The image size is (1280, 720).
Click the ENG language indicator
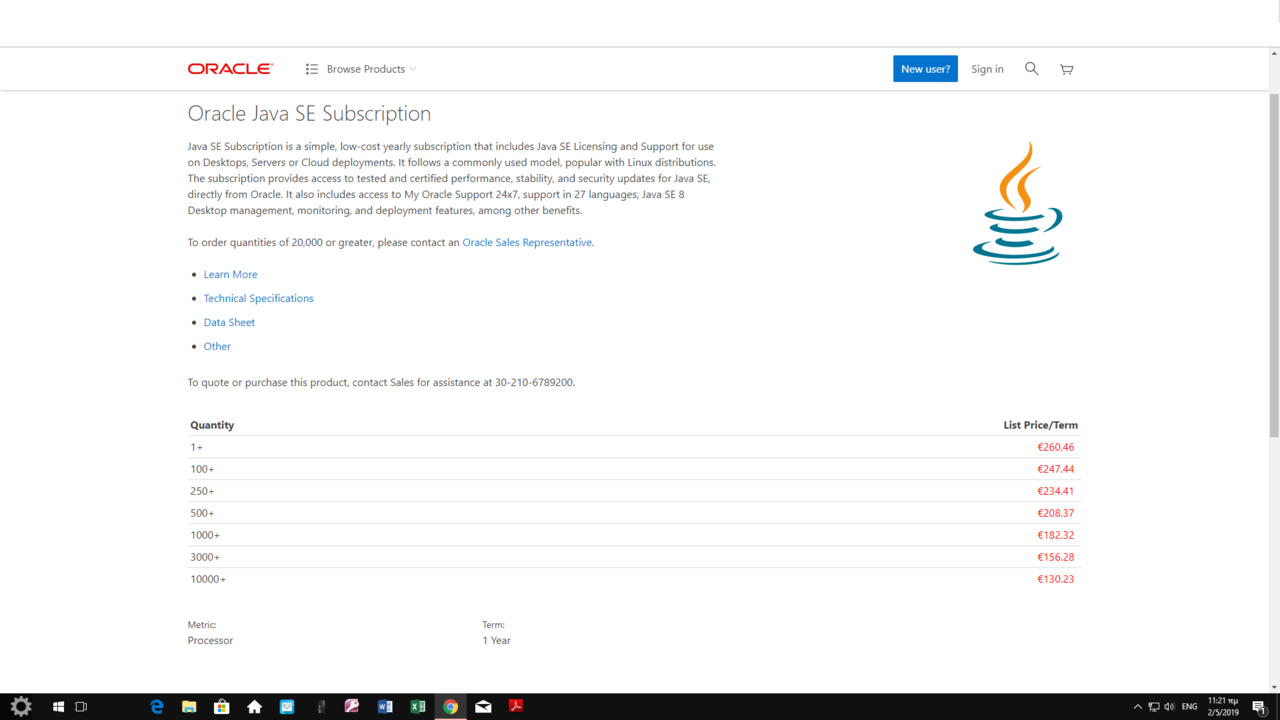tap(1189, 707)
